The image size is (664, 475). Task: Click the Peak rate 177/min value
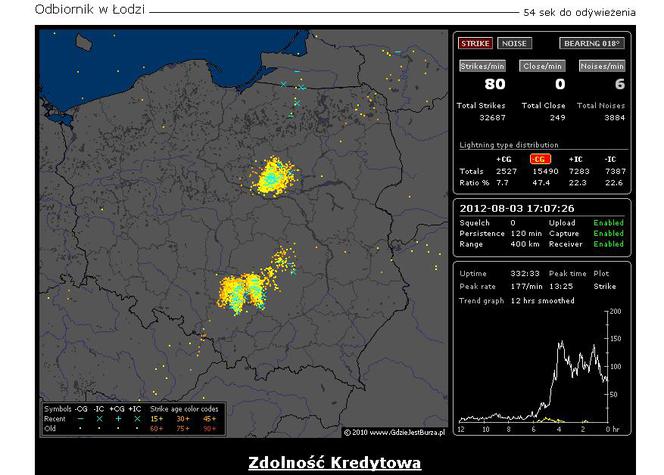526,286
